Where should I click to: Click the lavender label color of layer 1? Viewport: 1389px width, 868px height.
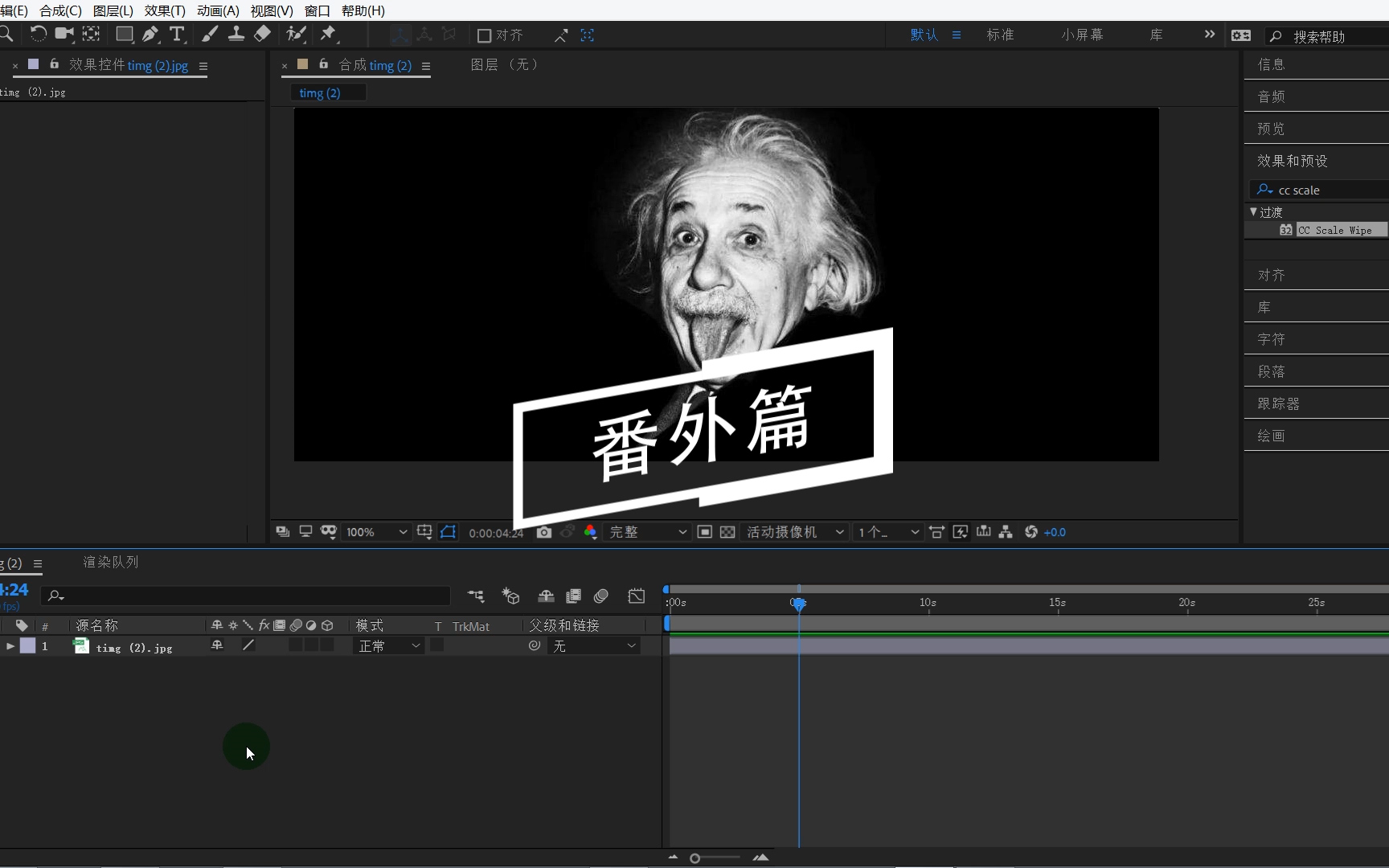pos(28,645)
